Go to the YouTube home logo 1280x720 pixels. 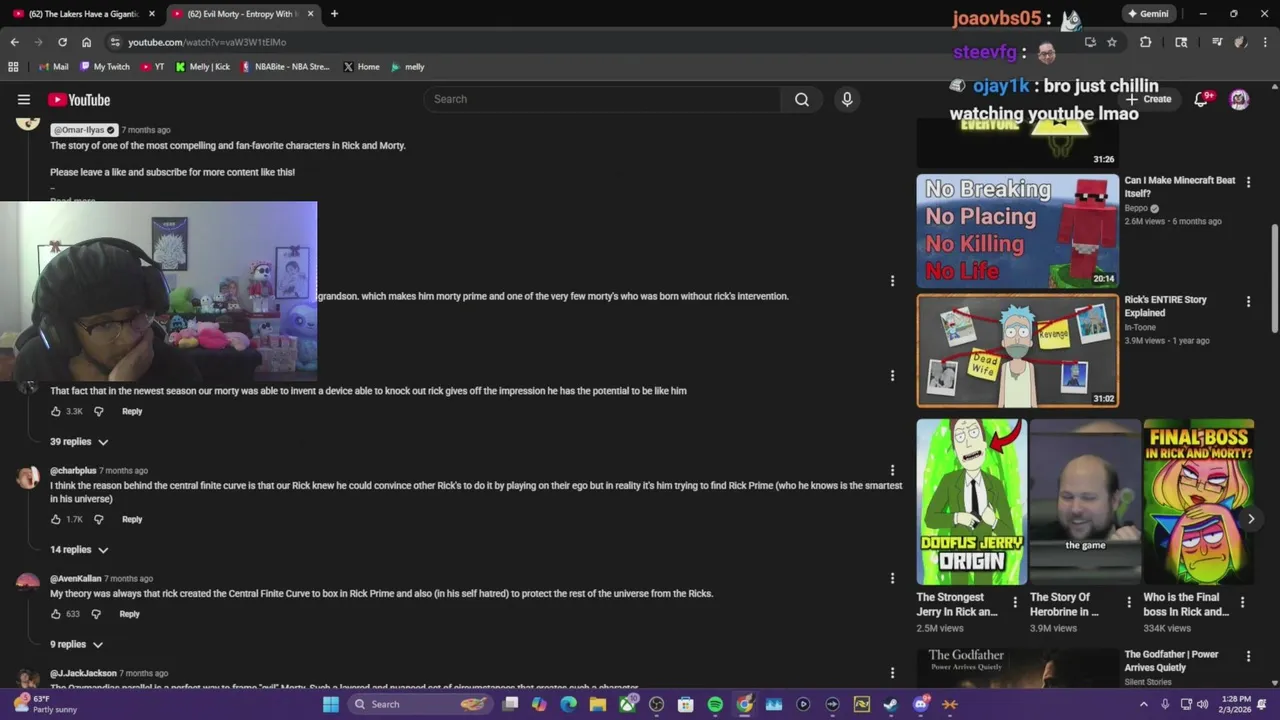tap(79, 100)
